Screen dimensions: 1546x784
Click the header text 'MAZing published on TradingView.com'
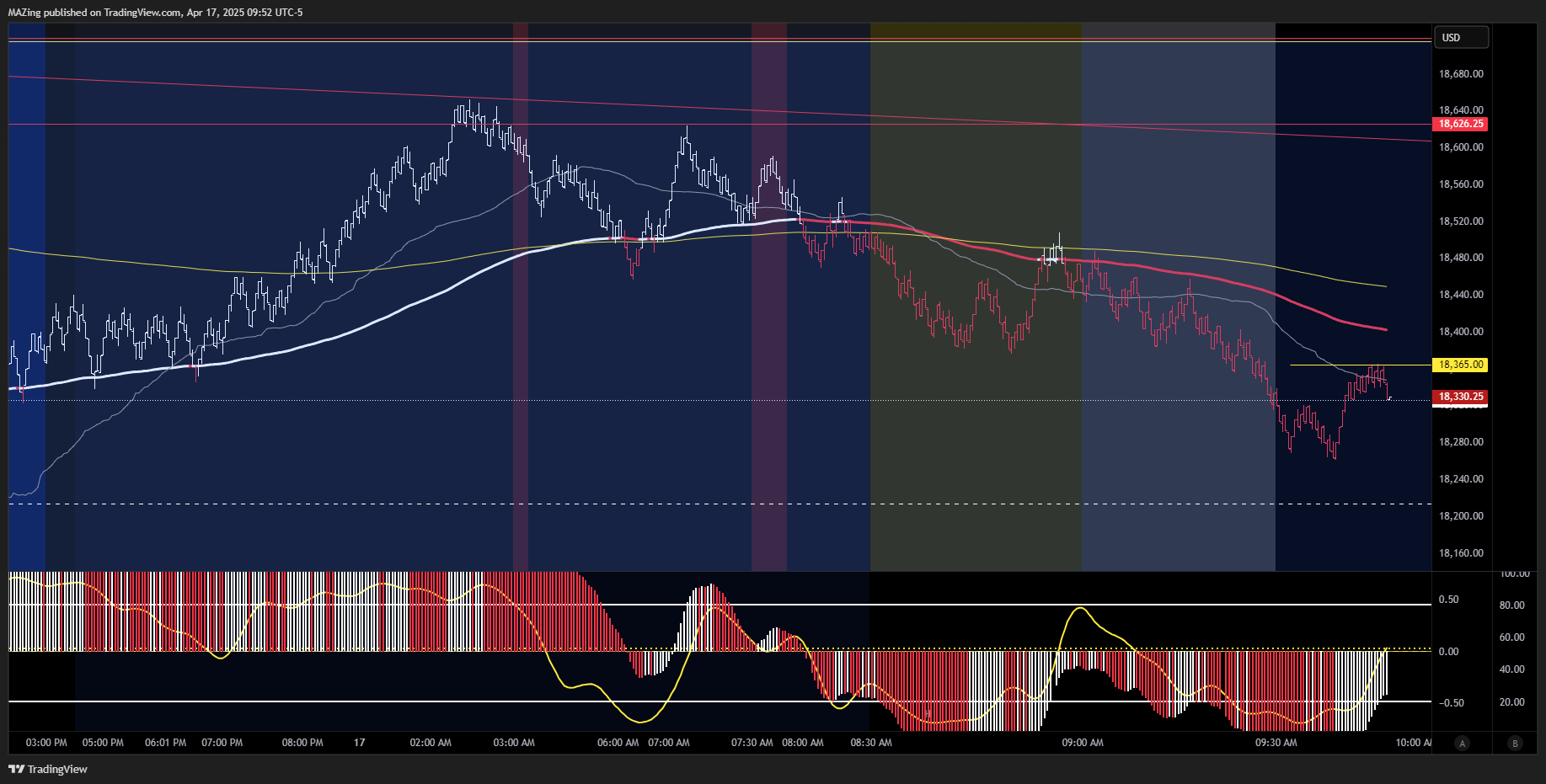click(94, 12)
